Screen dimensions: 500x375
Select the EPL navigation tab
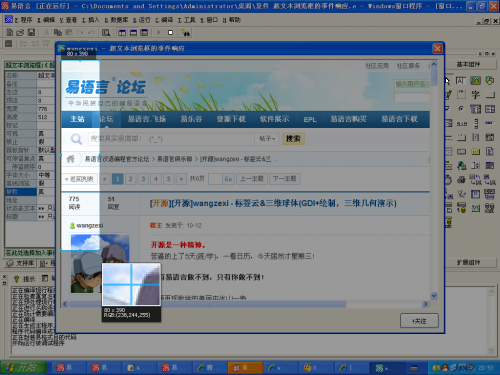[x=310, y=119]
